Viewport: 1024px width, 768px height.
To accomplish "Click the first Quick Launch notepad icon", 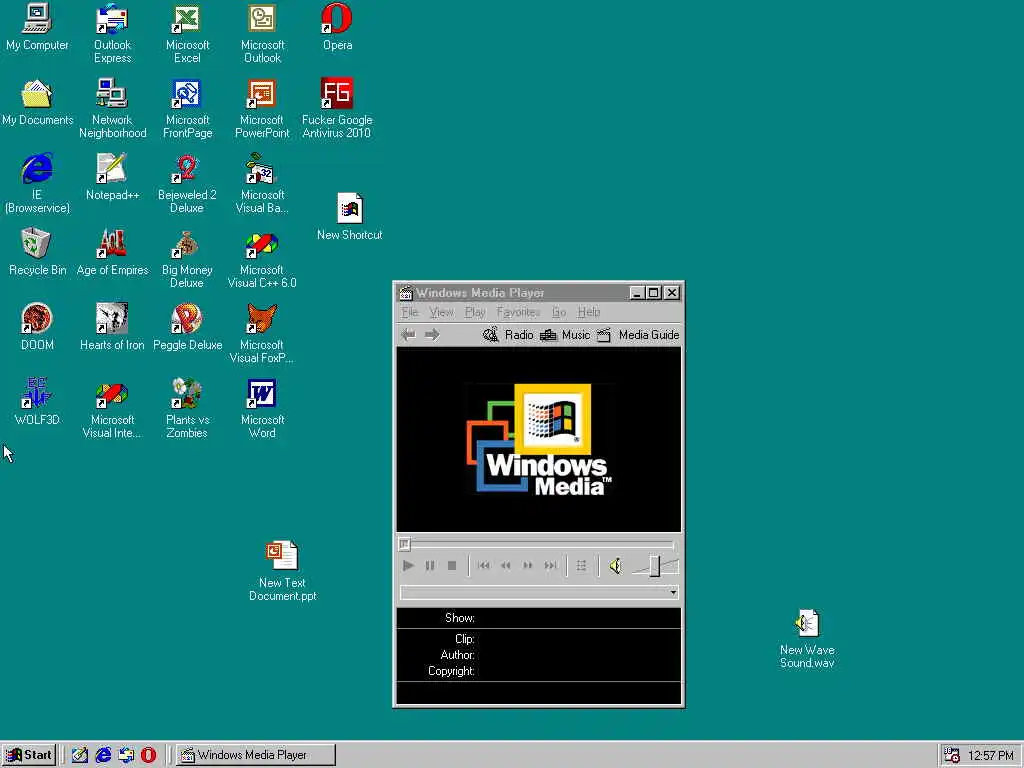I will (80, 755).
